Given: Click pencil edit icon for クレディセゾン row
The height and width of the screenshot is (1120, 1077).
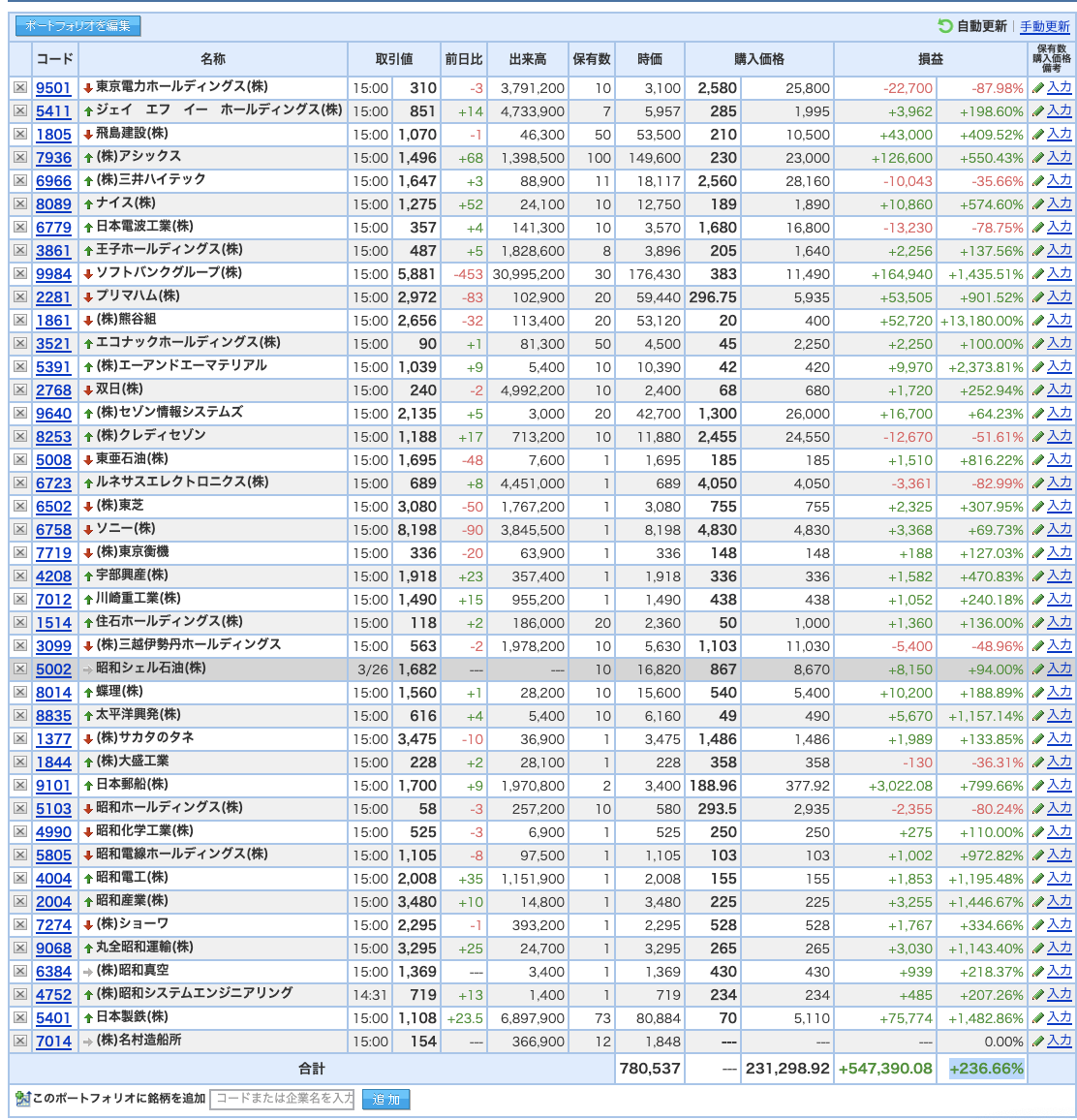Looking at the screenshot, I should (x=1037, y=436).
